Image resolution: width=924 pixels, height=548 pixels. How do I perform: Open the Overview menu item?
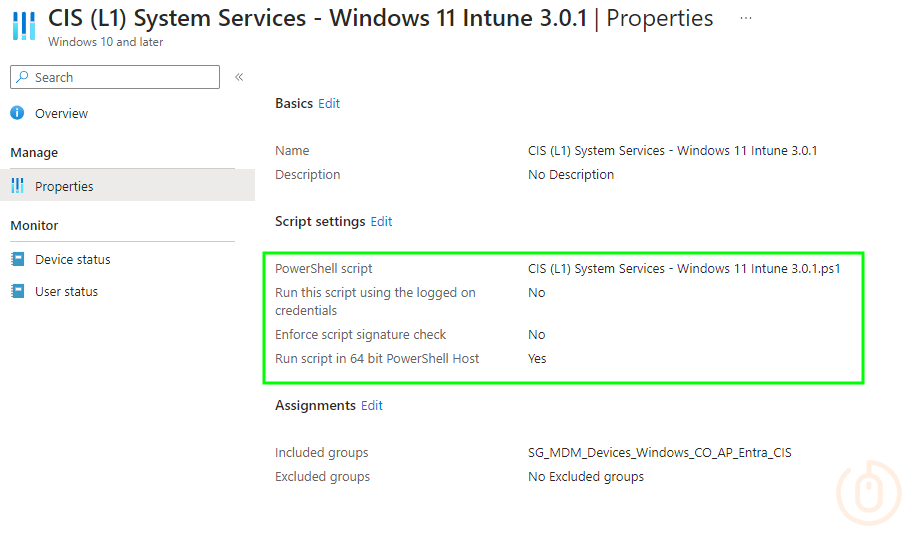coord(61,114)
